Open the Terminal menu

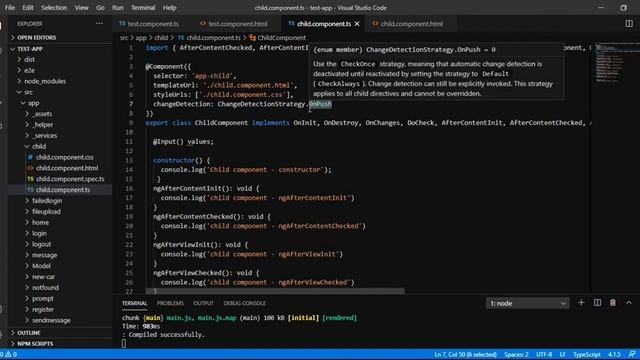tap(143, 7)
